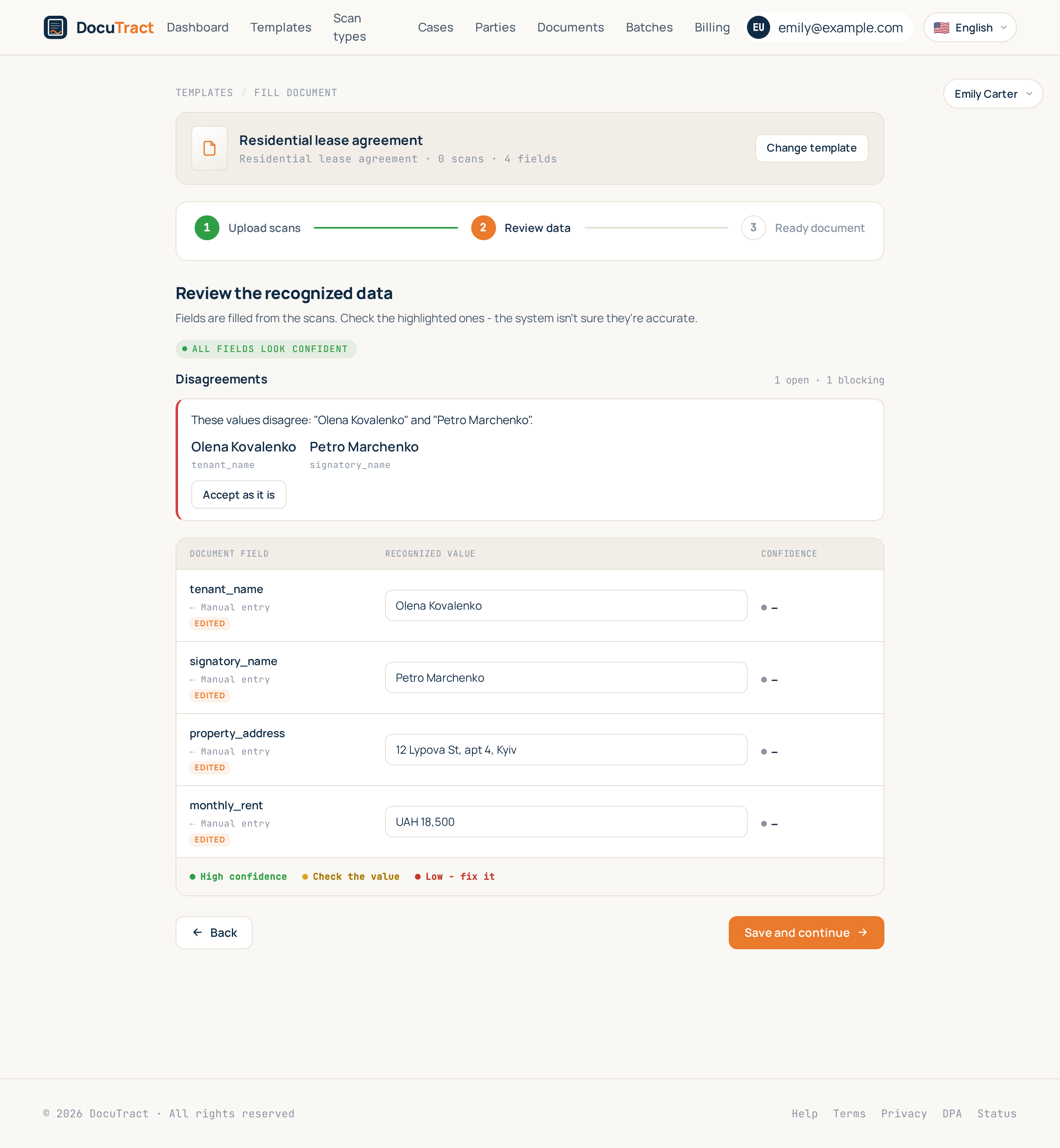
Task: Expand the Emily Carter dropdown
Action: (x=993, y=94)
